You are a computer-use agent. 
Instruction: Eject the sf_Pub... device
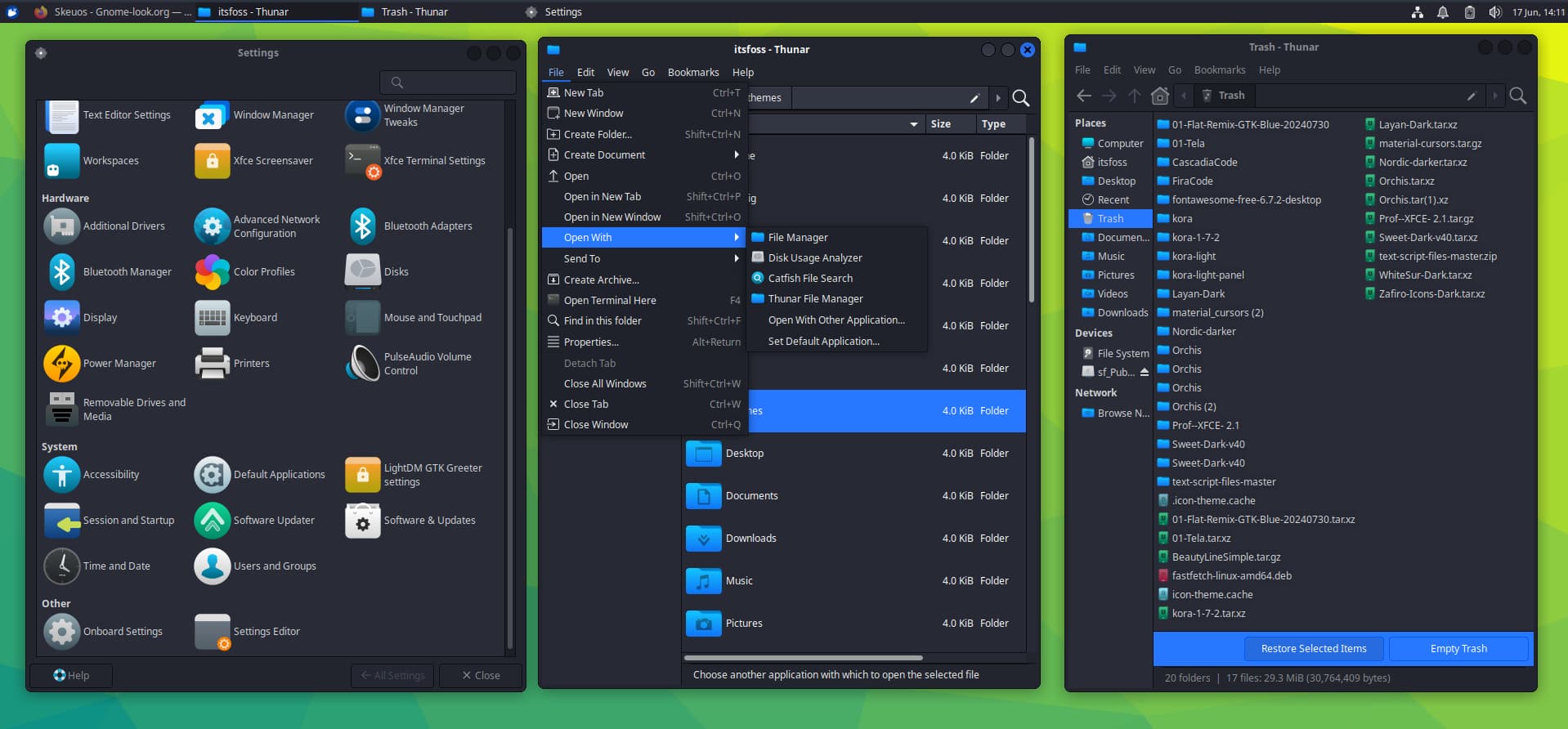(x=1144, y=372)
